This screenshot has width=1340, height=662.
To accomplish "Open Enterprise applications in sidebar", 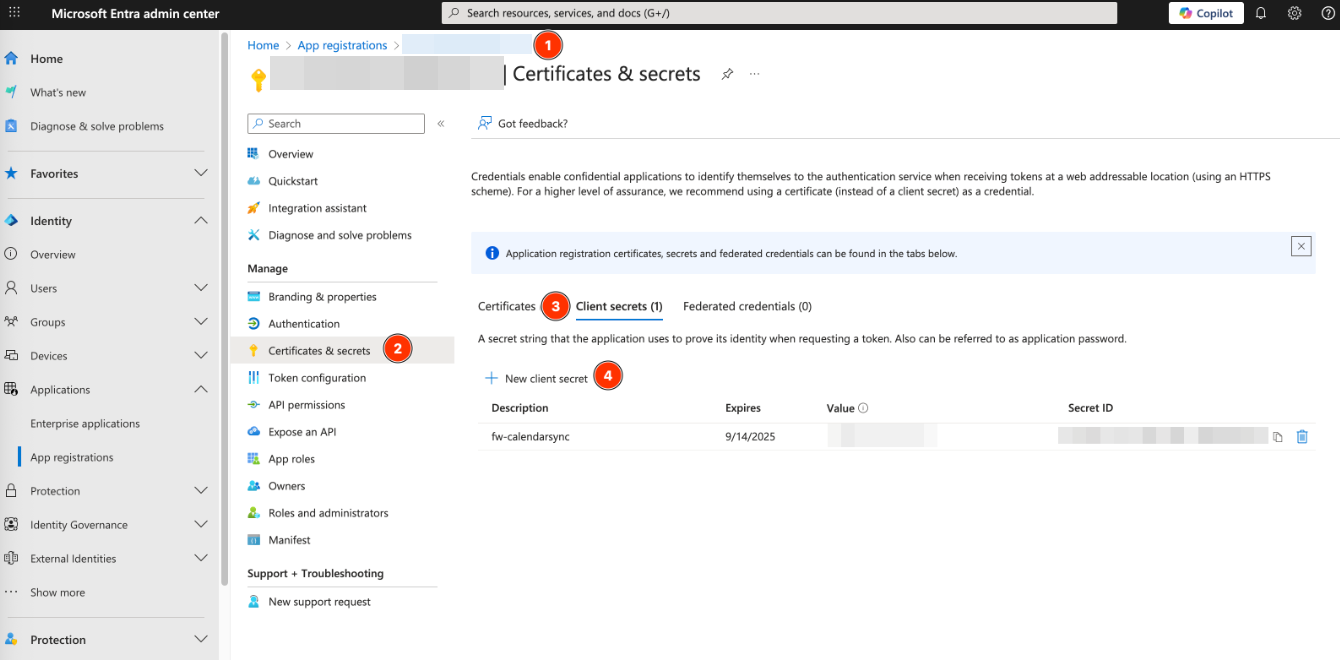I will coord(85,424).
